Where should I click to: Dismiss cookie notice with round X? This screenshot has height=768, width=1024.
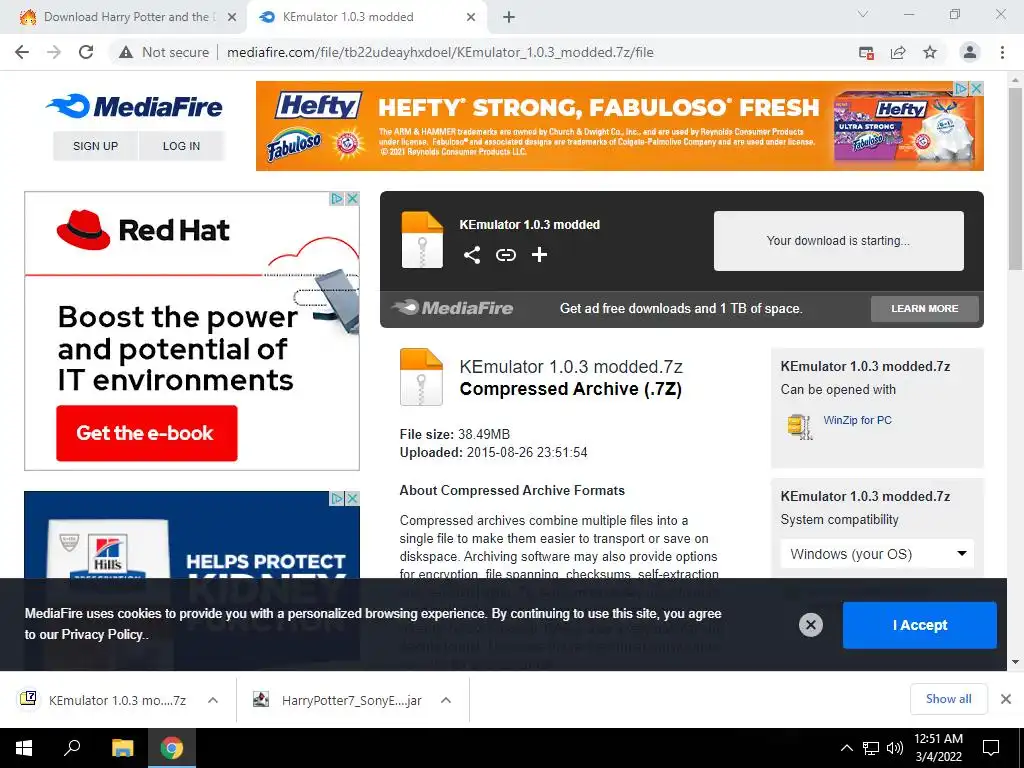(x=810, y=625)
